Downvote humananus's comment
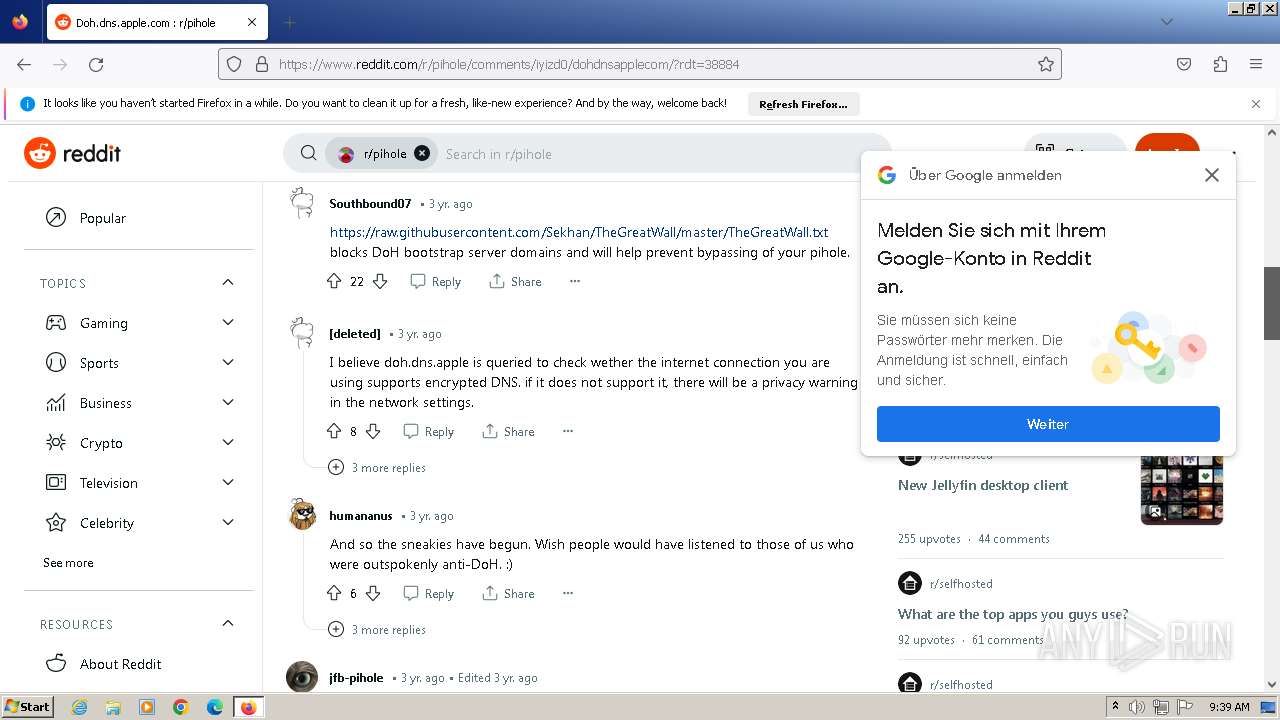Image resolution: width=1280 pixels, height=720 pixels. click(x=373, y=594)
